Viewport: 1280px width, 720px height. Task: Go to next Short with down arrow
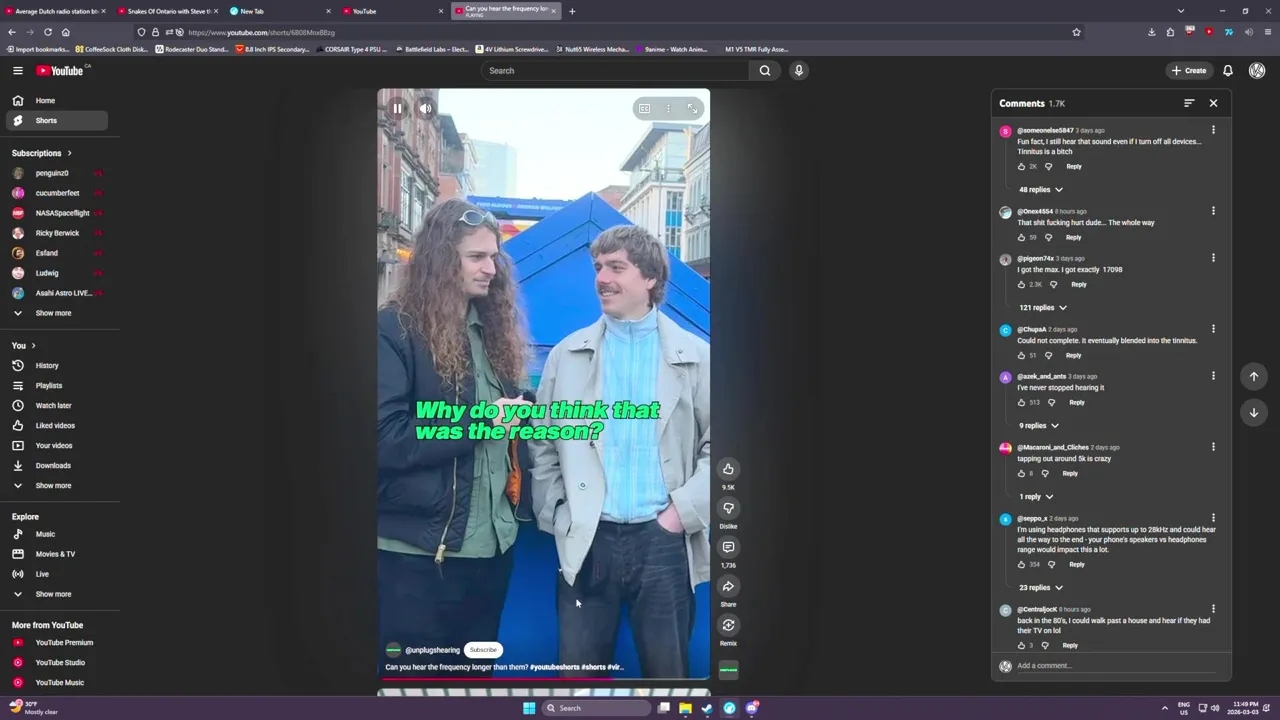click(1254, 413)
